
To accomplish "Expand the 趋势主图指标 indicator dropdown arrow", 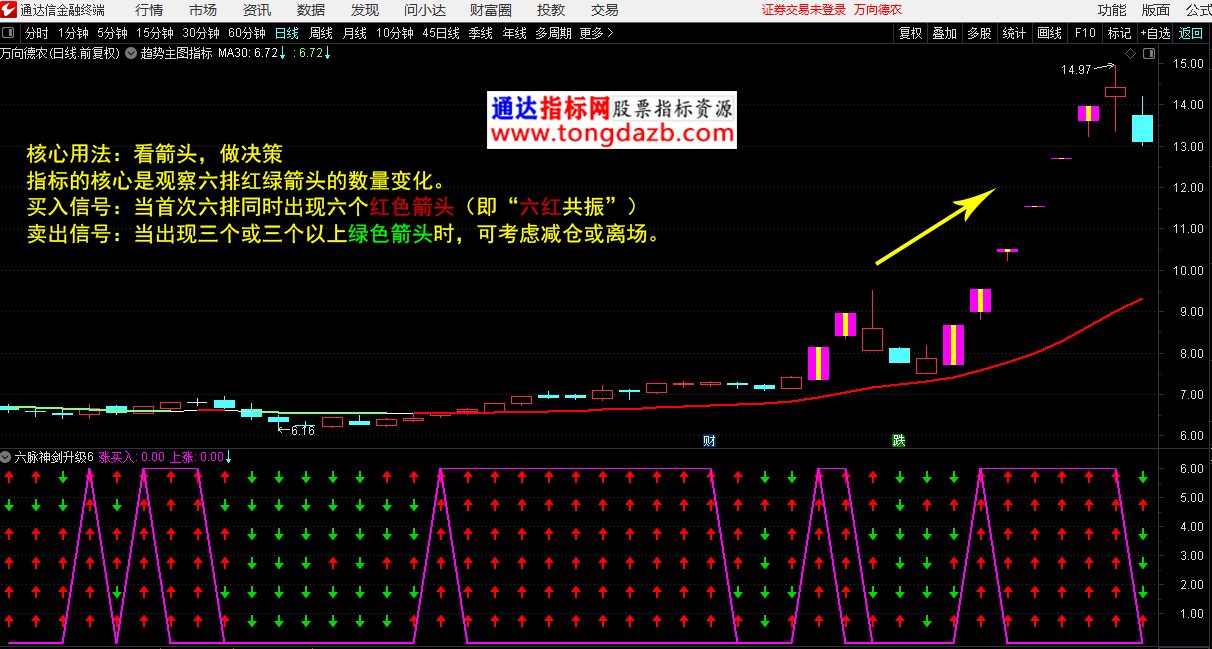I will 132,53.
